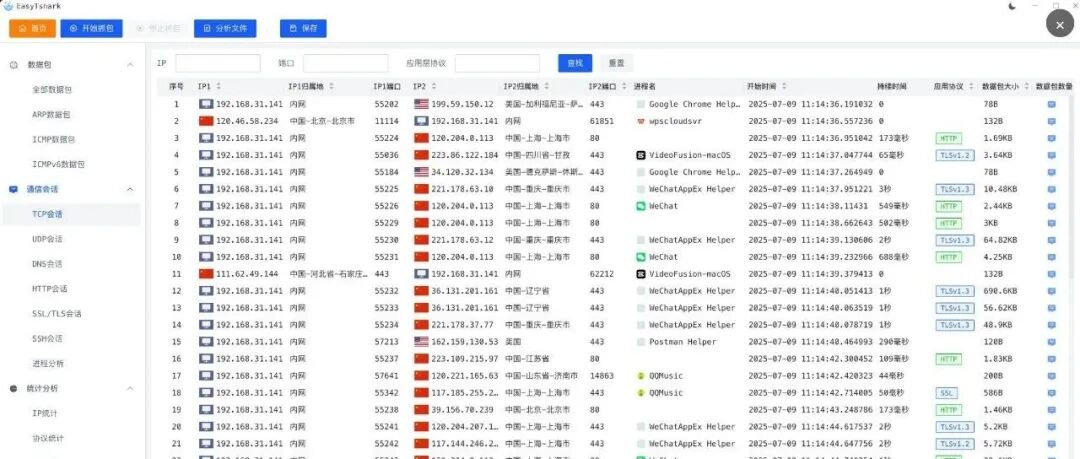The image size is (1080, 459).
Task: View packets icon for row 2
Action: pos(1052,121)
